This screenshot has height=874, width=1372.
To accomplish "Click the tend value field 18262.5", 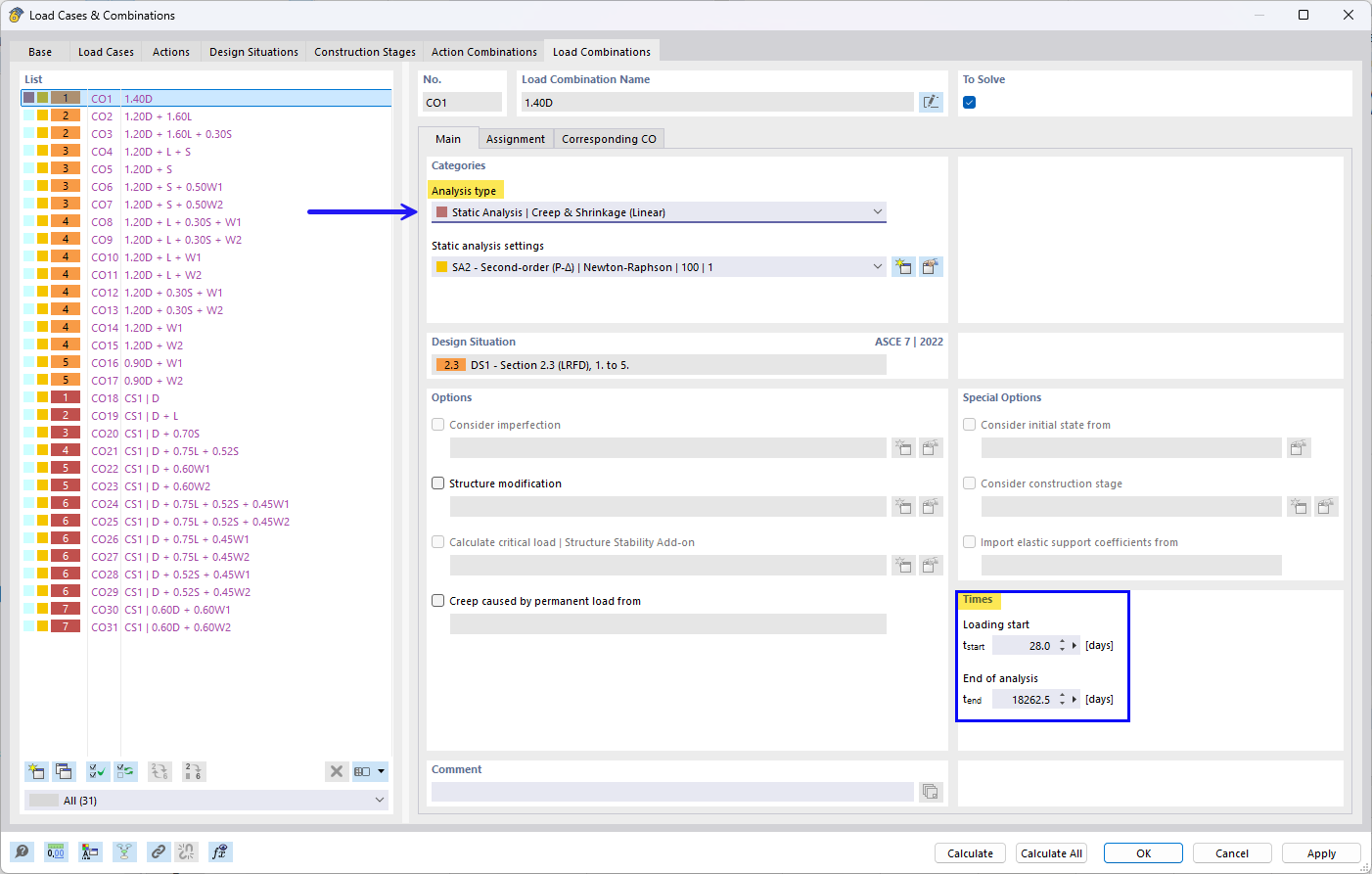I will click(x=1023, y=699).
